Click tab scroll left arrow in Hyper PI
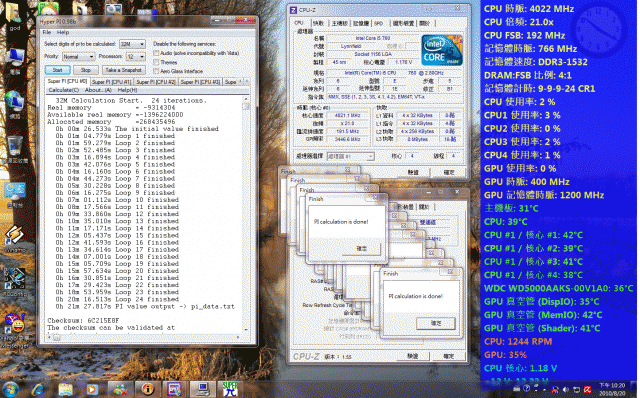Viewport: 640px width, 398px height. click(x=240, y=82)
